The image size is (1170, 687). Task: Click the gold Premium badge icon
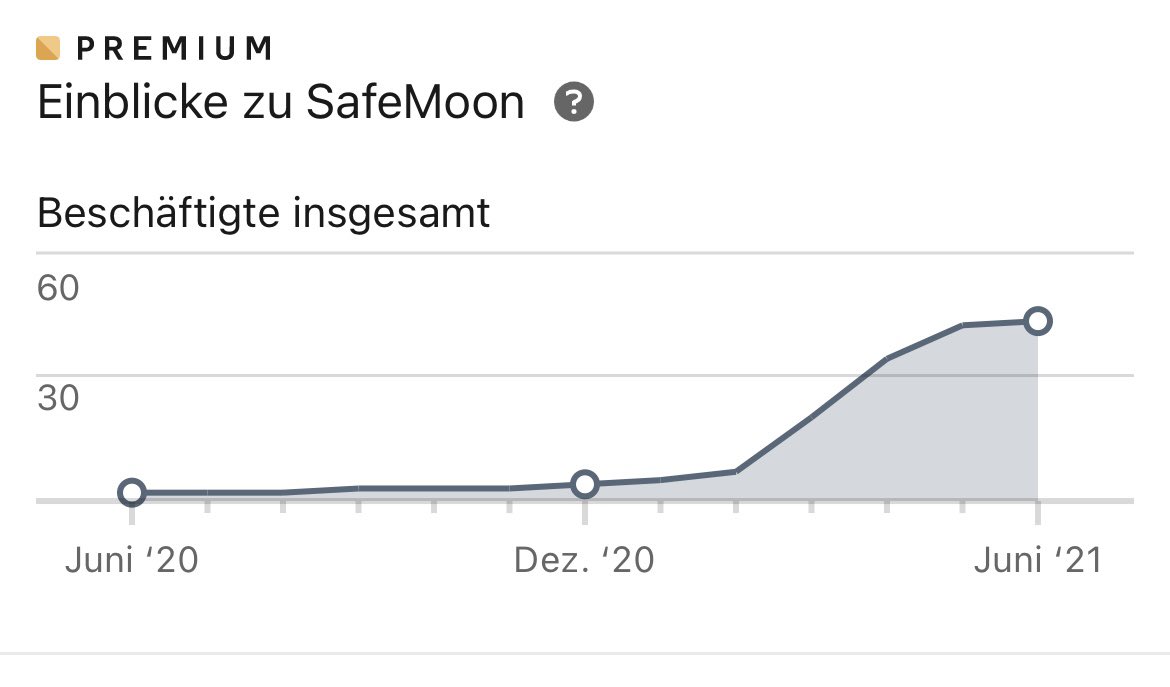click(x=48, y=48)
